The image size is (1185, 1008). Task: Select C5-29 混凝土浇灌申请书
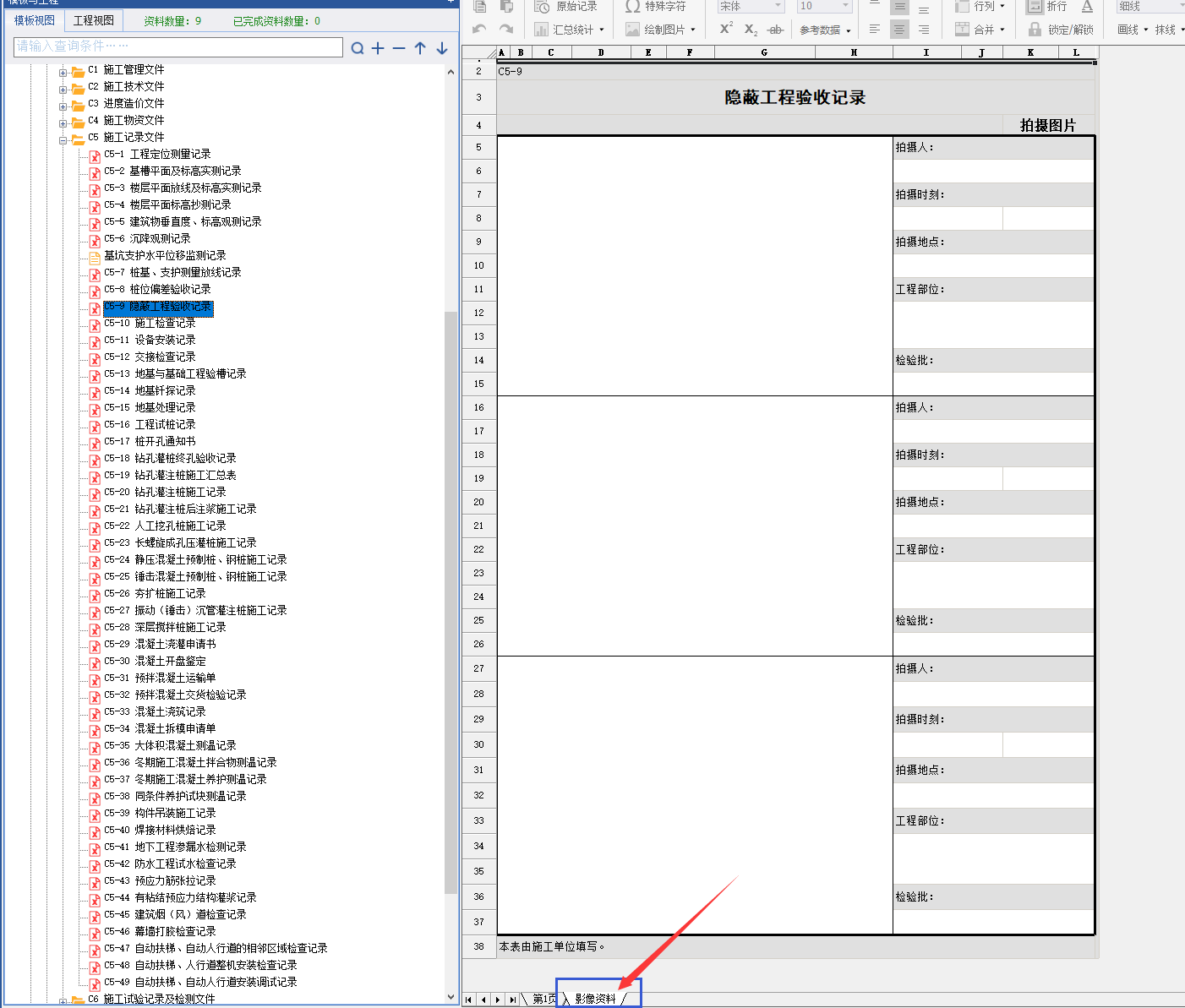(160, 645)
